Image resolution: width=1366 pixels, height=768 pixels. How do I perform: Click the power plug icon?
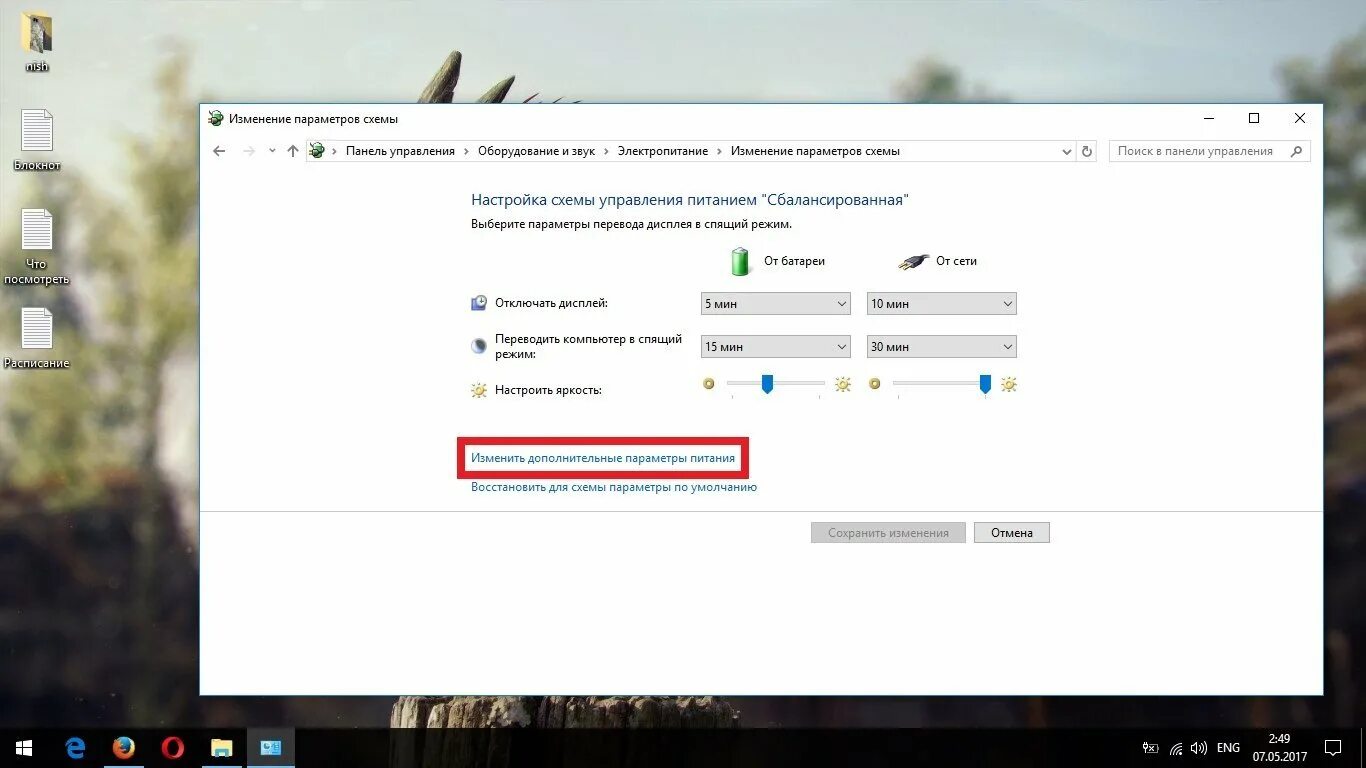(912, 262)
